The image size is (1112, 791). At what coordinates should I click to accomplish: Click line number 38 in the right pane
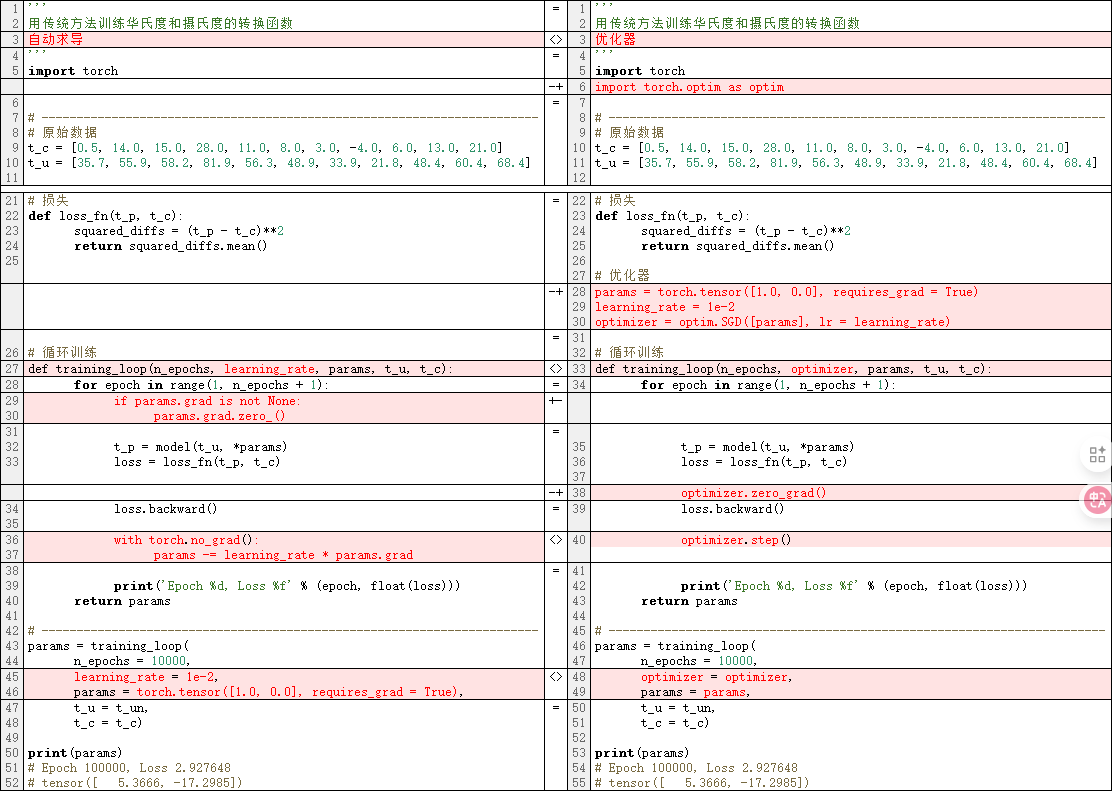(579, 493)
